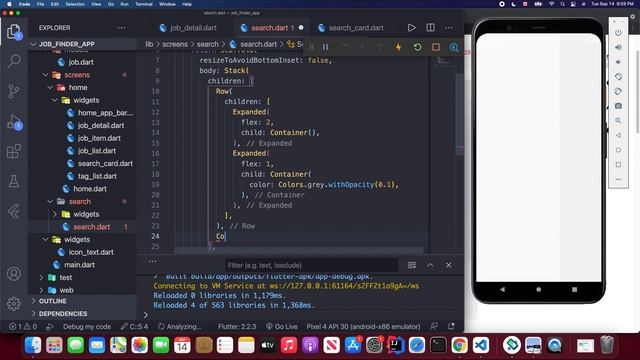
Task: Rotate the emulator left
Action: 618,77
